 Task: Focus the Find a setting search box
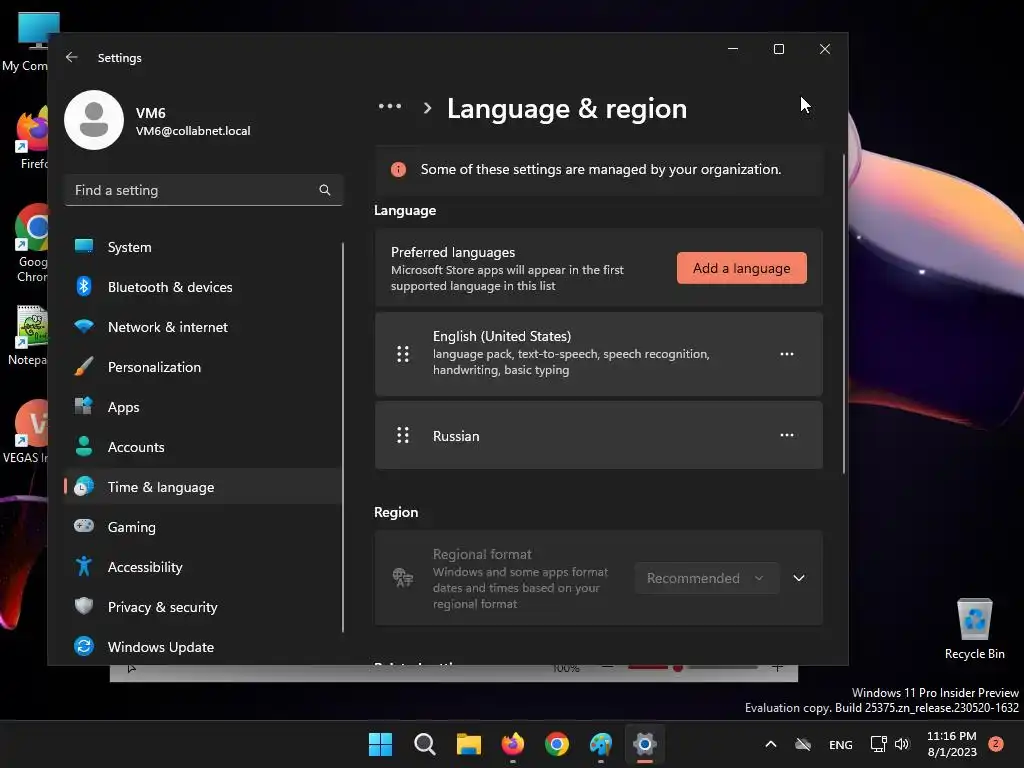pos(204,190)
